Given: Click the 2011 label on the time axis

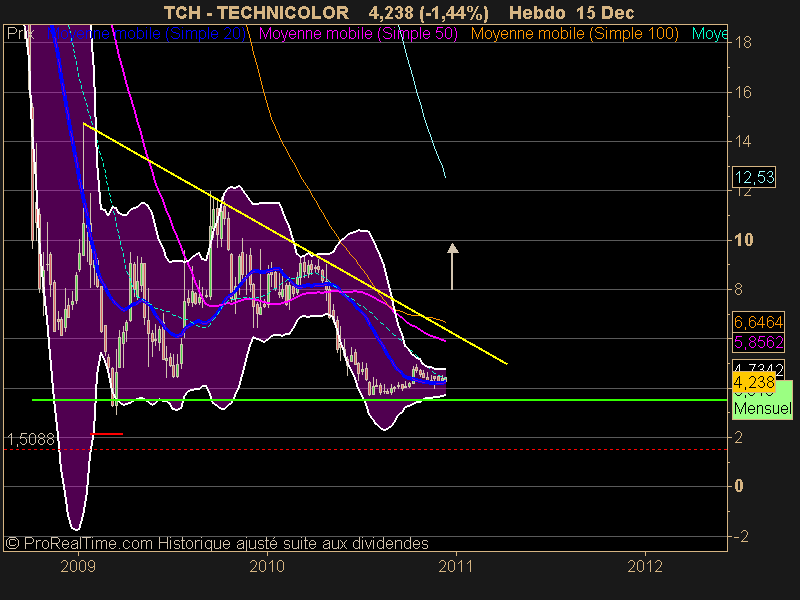Looking at the screenshot, I should tap(456, 566).
